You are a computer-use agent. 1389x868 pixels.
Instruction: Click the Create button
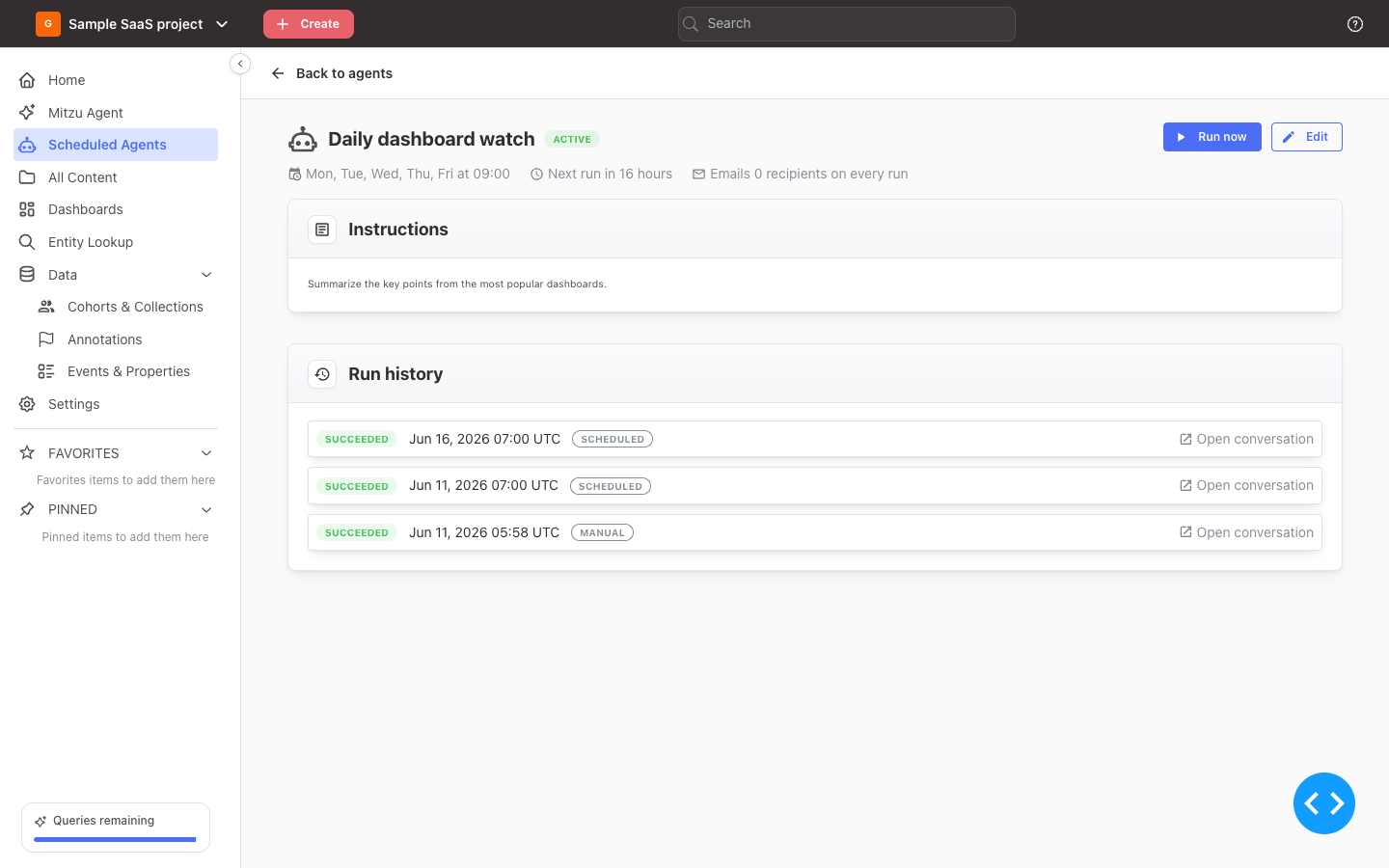pyautogui.click(x=309, y=24)
